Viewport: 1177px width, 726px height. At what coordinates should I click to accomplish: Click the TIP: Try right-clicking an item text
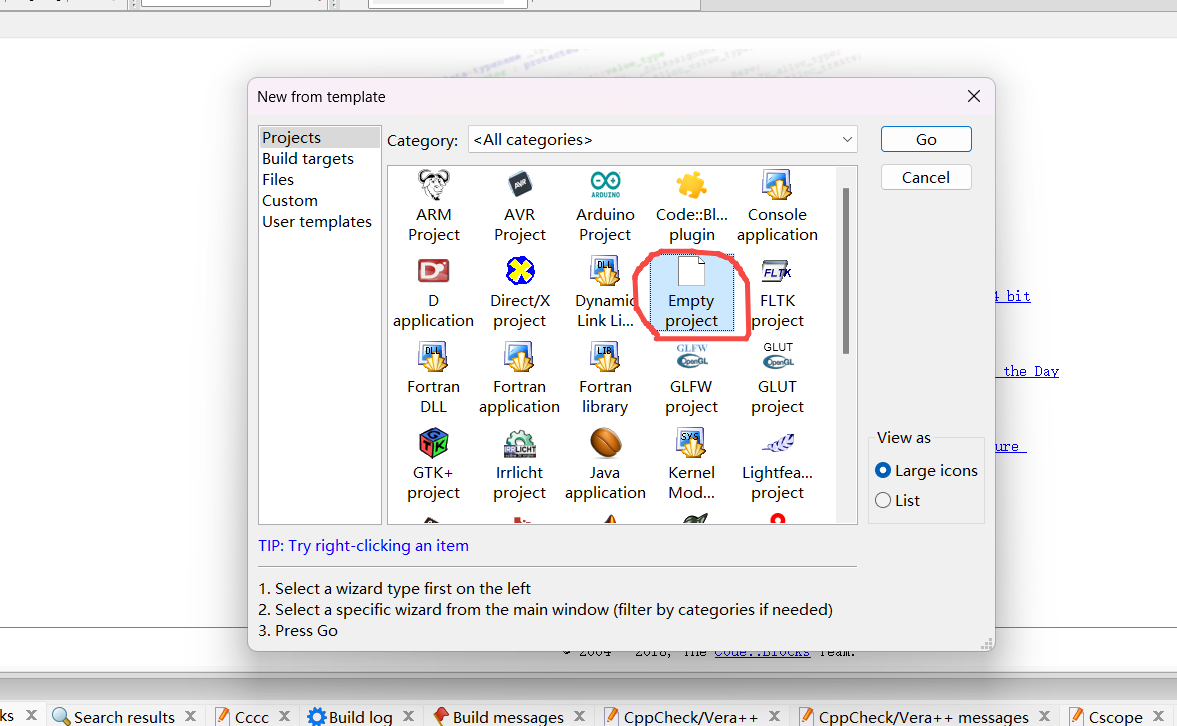tap(363, 546)
